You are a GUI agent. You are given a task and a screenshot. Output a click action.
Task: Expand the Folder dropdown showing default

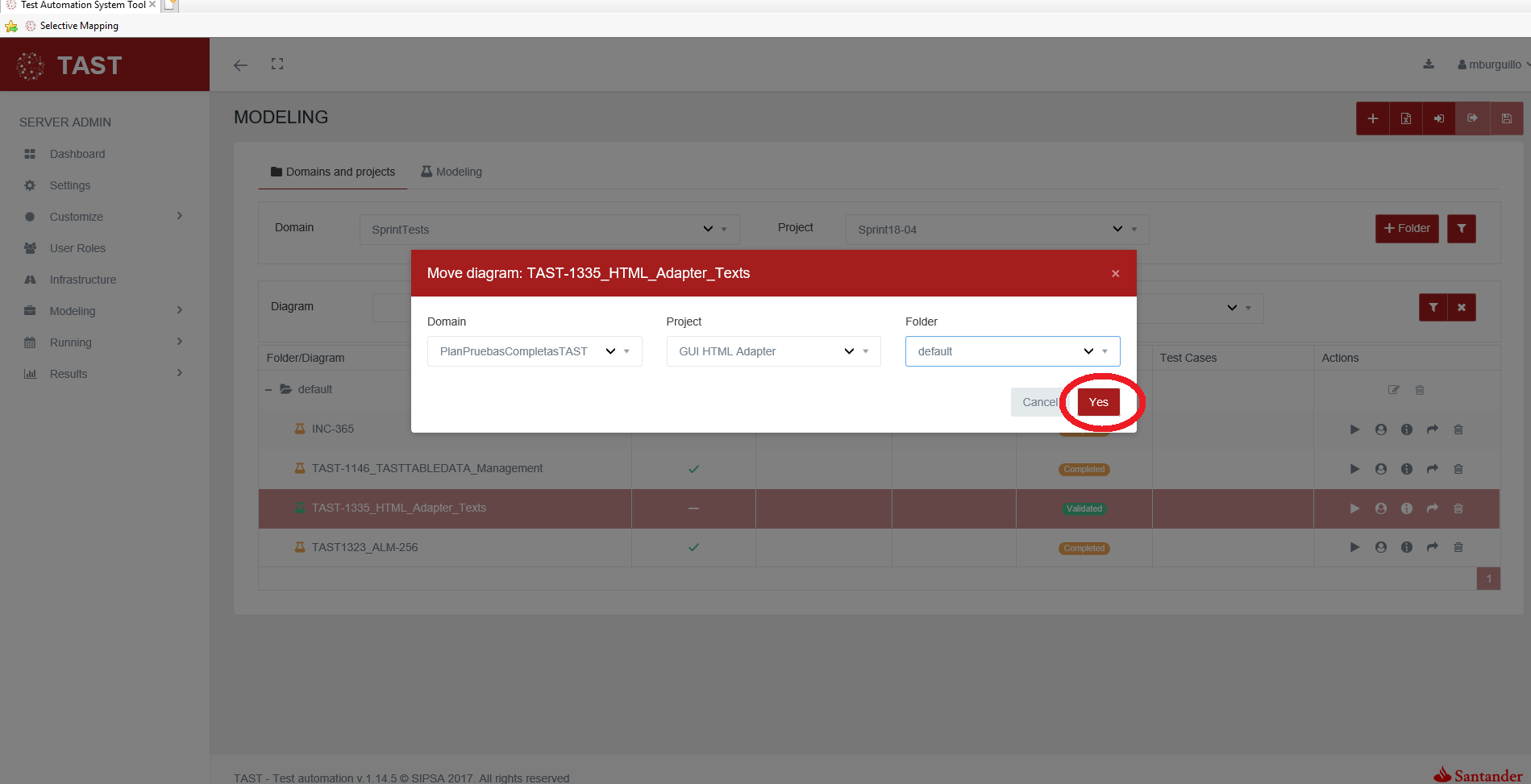pyautogui.click(x=1012, y=351)
